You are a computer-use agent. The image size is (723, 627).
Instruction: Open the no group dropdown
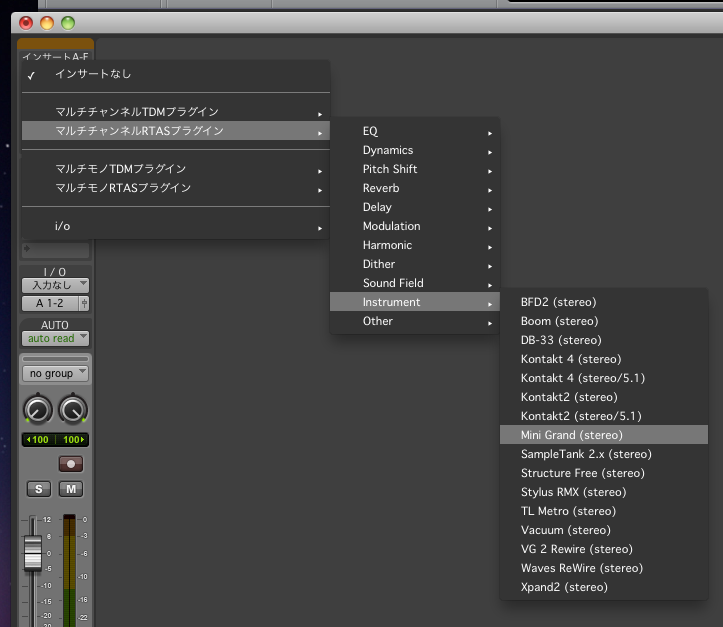pyautogui.click(x=55, y=373)
